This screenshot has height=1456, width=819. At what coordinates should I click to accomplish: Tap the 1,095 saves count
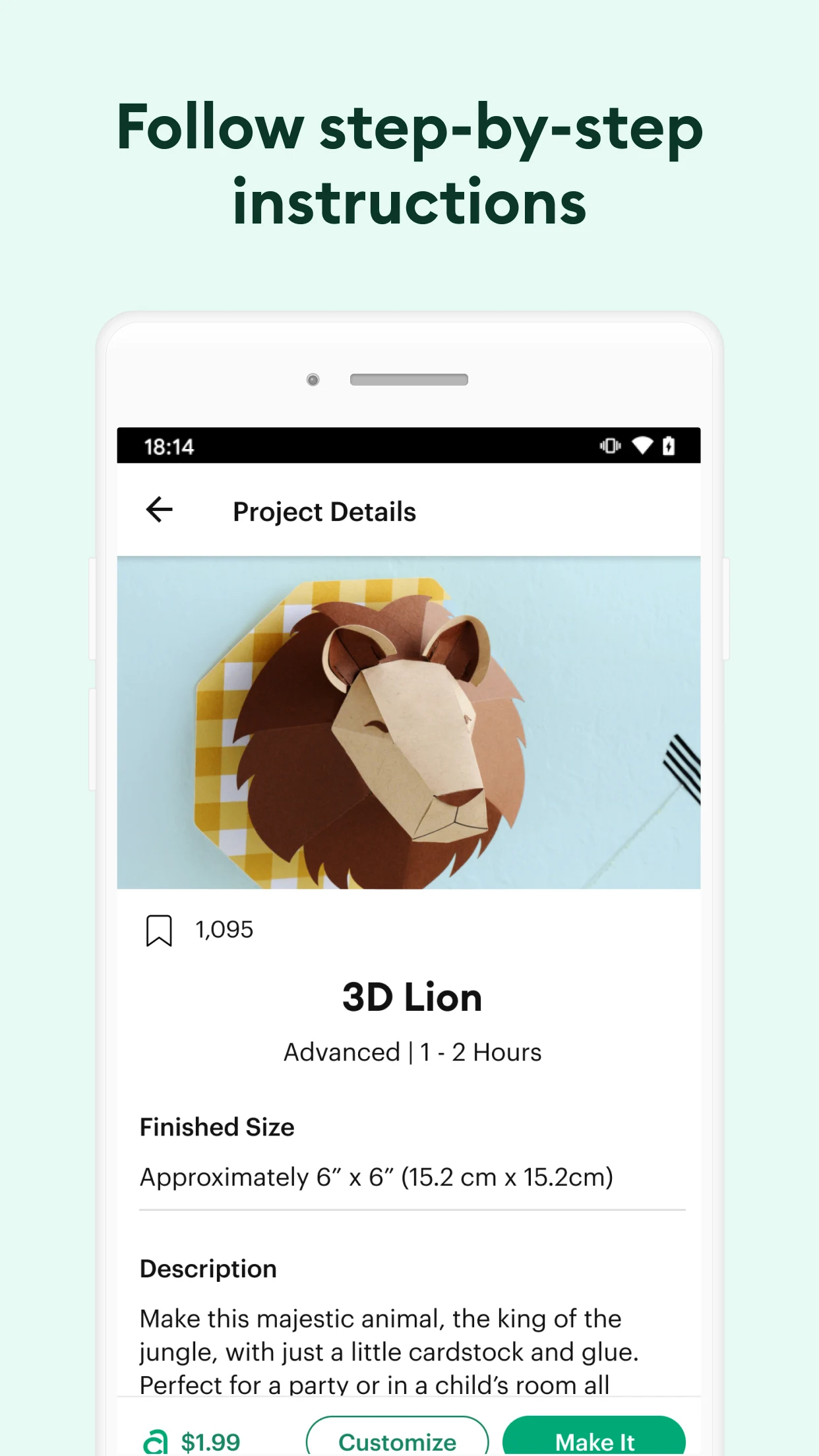(224, 930)
